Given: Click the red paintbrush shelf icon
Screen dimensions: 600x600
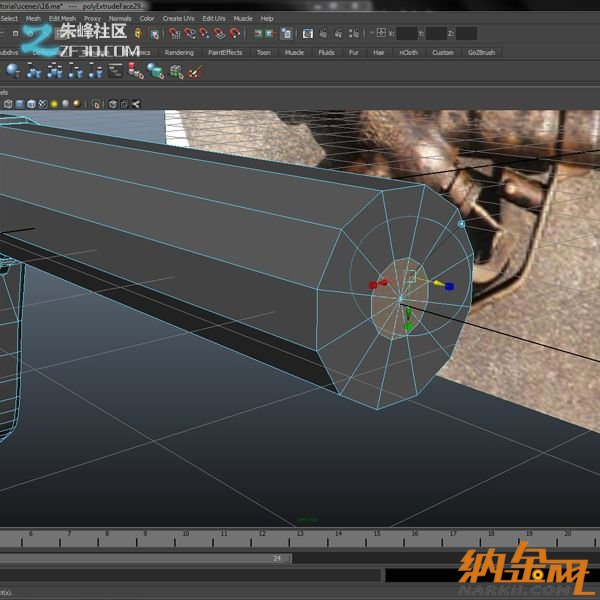Looking at the screenshot, I should tap(196, 71).
